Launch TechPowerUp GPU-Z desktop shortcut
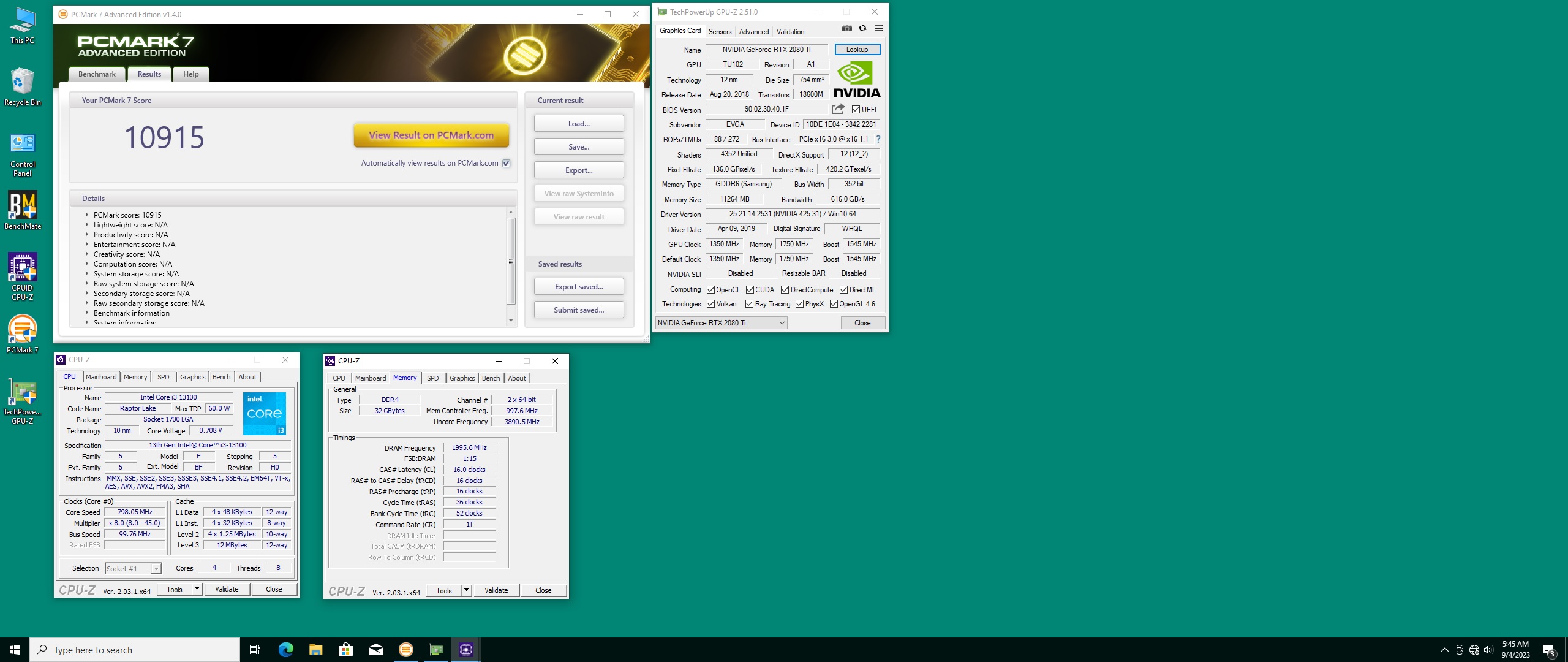This screenshot has width=1568, height=662. click(23, 401)
